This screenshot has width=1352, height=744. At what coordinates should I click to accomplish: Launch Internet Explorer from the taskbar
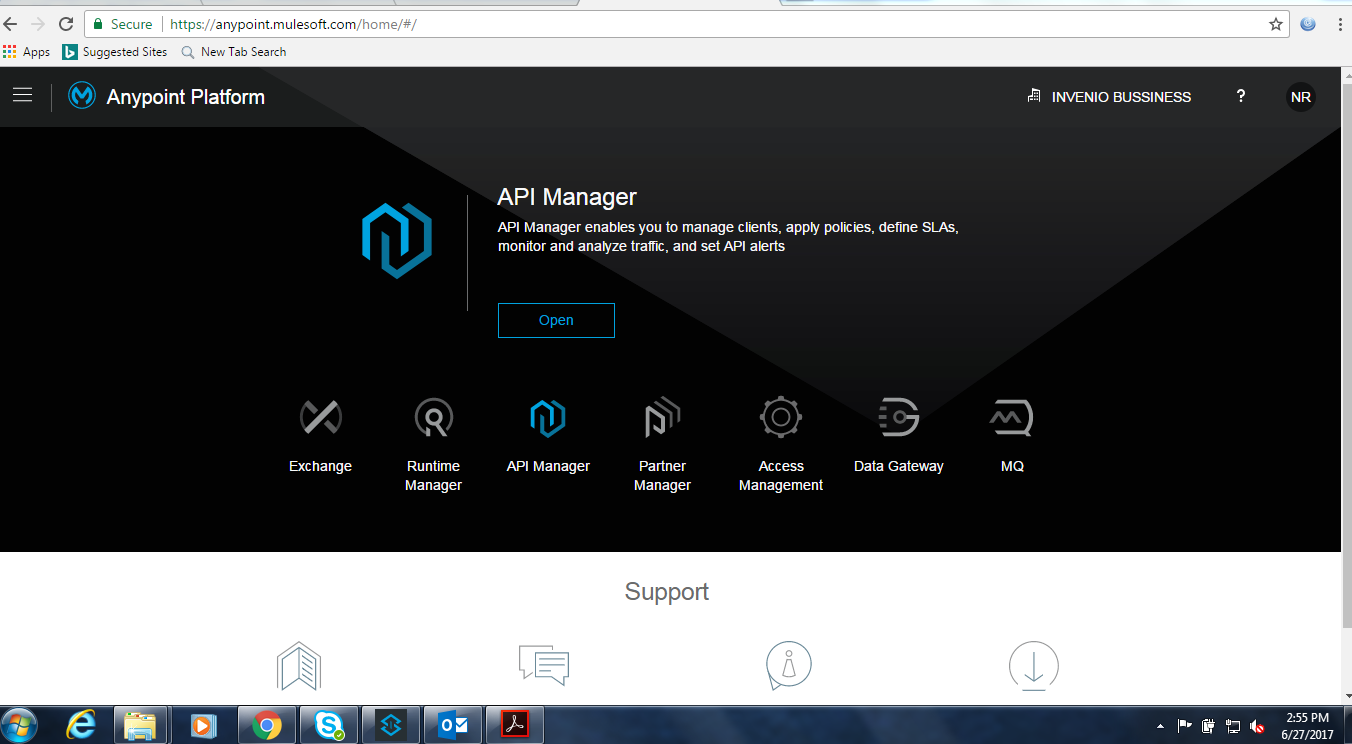[x=81, y=725]
